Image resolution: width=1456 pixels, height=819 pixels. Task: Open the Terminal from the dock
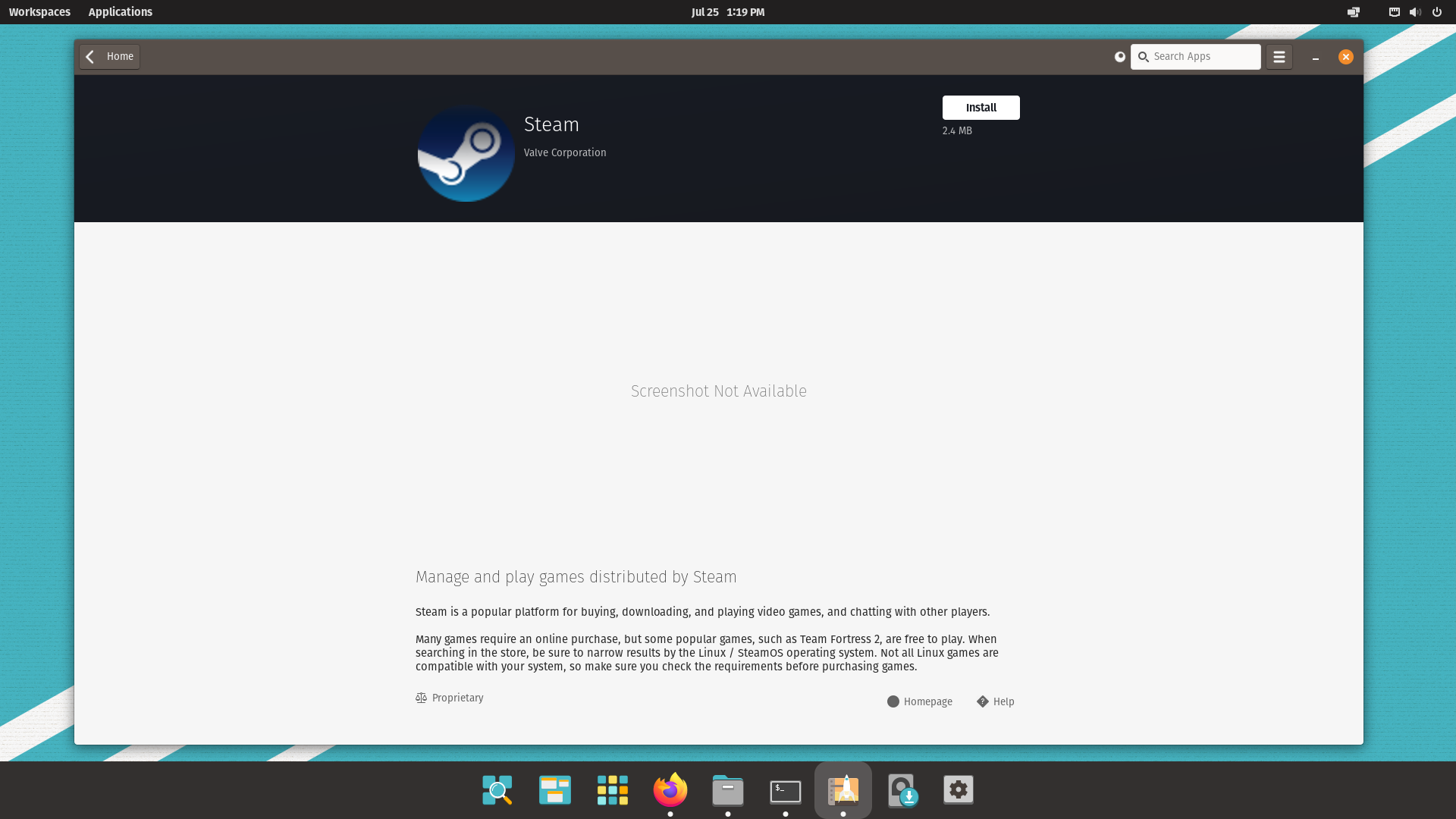pos(785,790)
